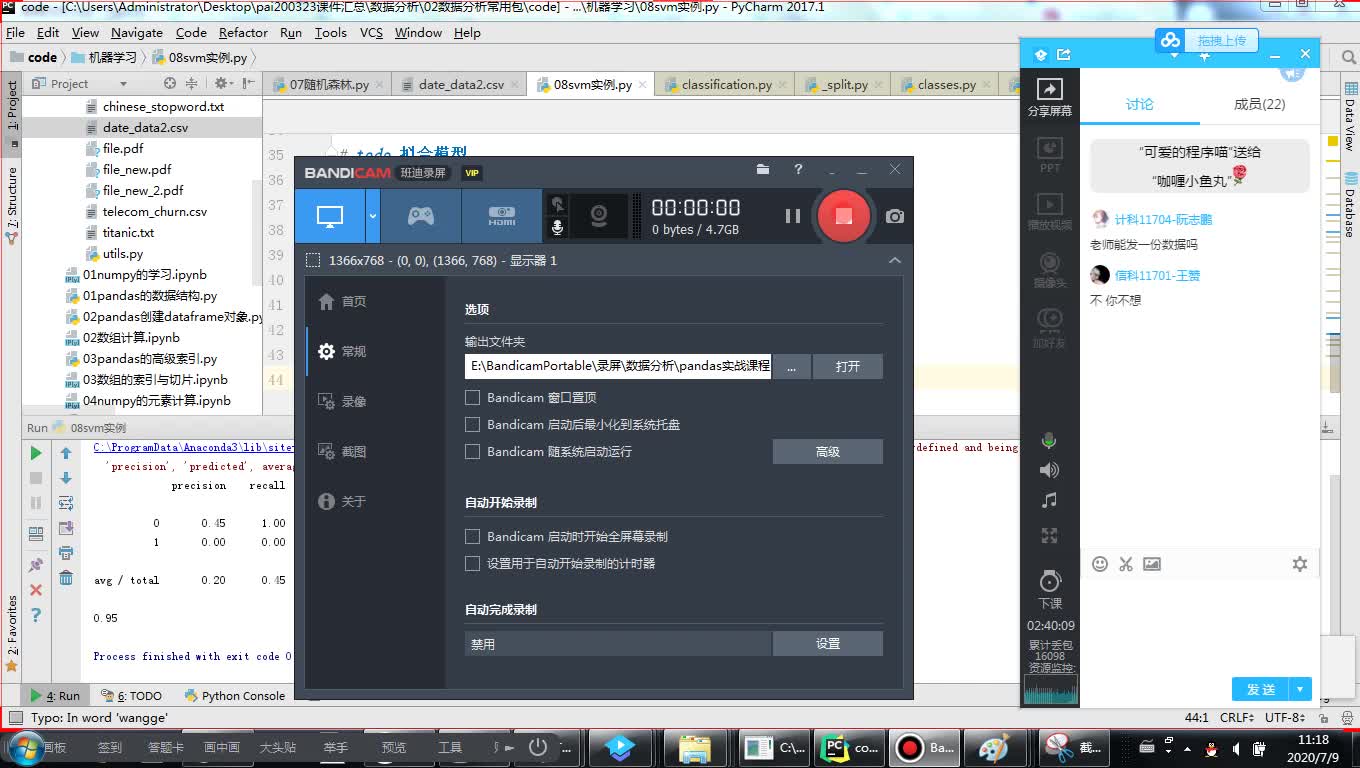Enable 启动时开始全屏幕录制 checkbox
The height and width of the screenshot is (768, 1360).
tap(473, 536)
